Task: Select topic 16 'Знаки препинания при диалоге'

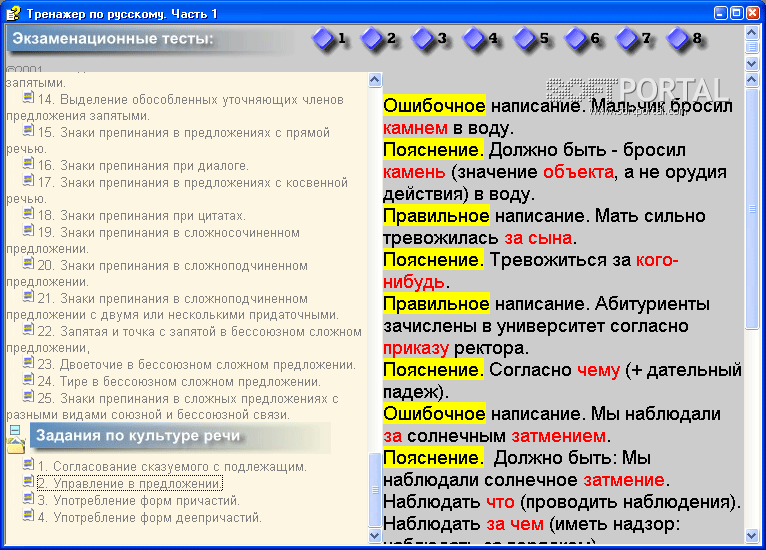Action: pos(142,165)
